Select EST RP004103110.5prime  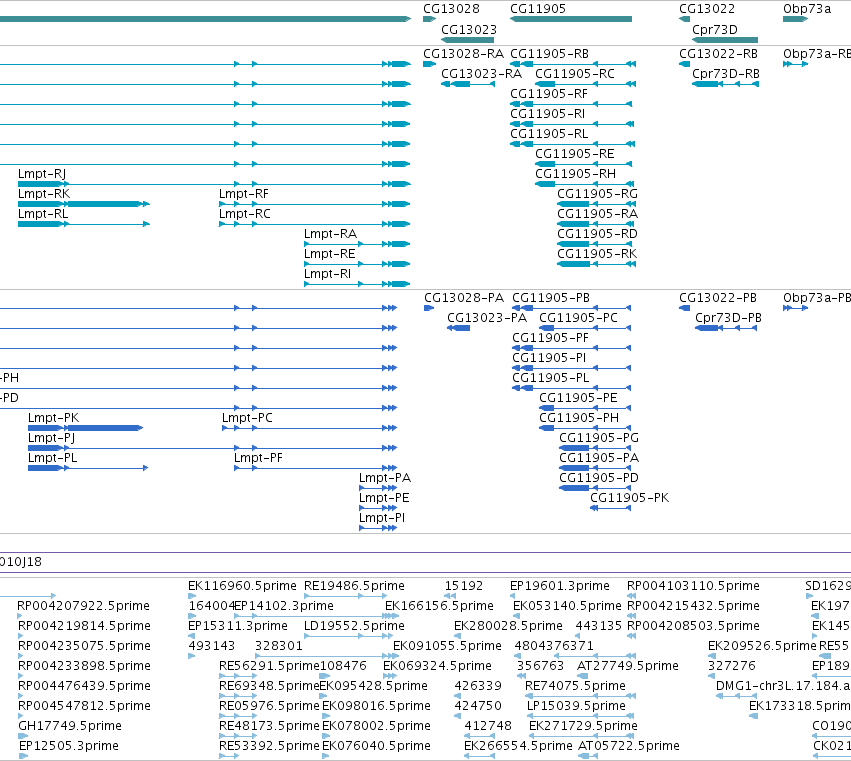693,586
